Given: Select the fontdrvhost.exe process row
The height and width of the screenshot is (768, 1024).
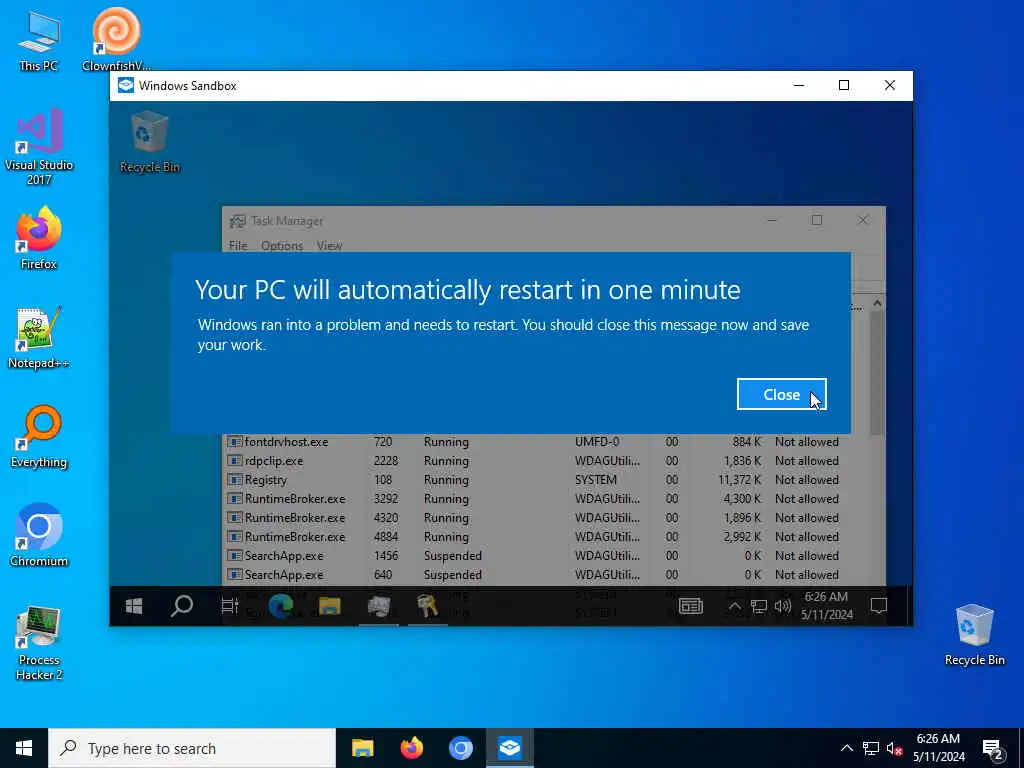Looking at the screenshot, I should (546, 442).
